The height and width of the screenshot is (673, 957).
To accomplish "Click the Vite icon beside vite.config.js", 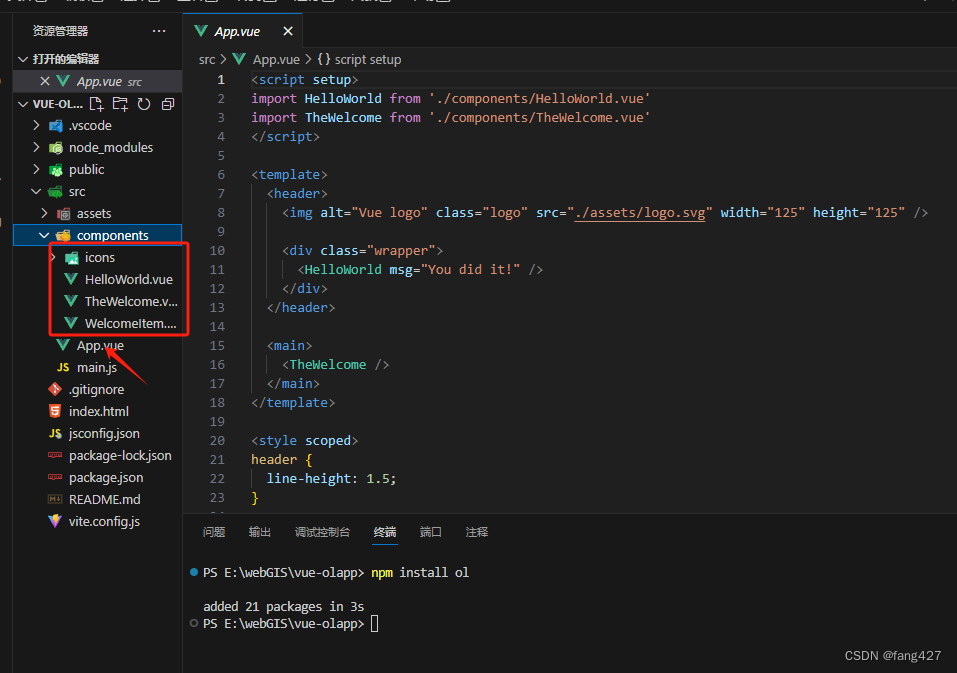I will (x=56, y=521).
